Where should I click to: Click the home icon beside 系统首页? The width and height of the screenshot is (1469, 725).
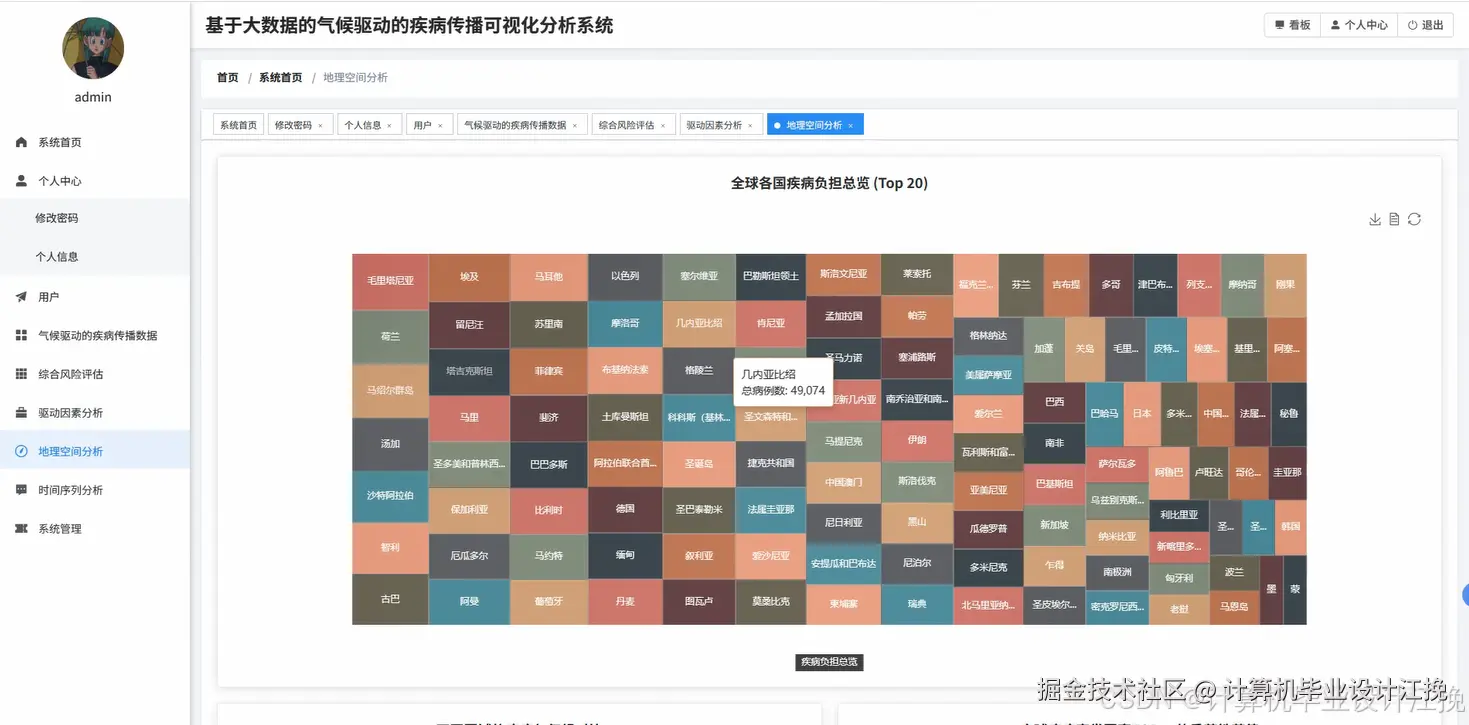[21, 143]
